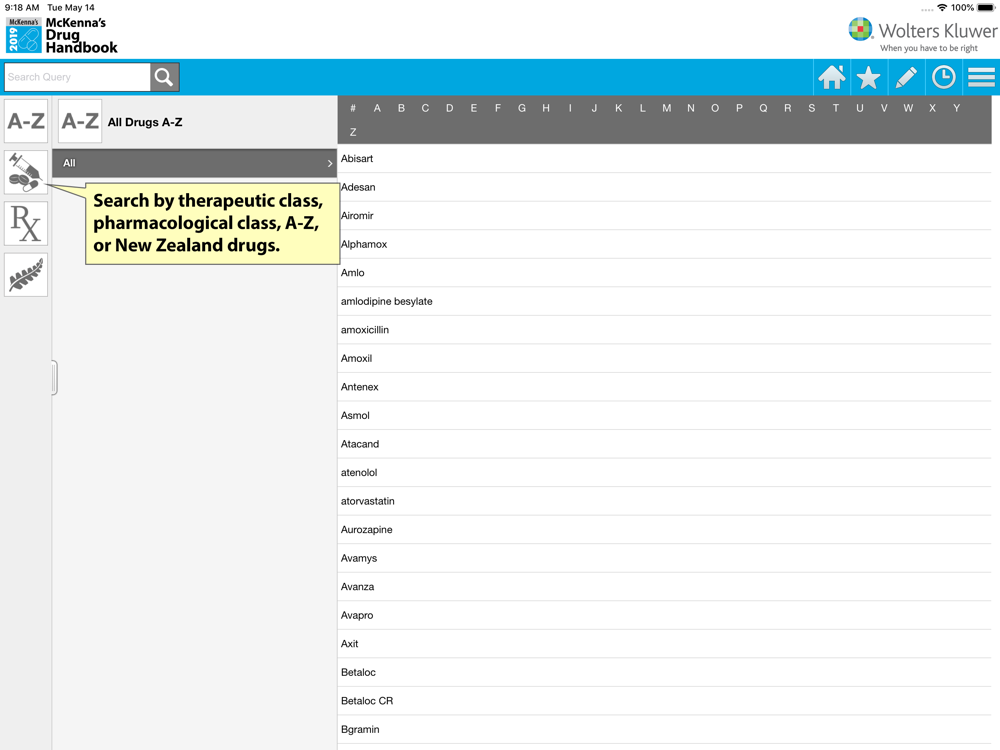
Task: Jump to letter T in index
Action: coord(835,108)
